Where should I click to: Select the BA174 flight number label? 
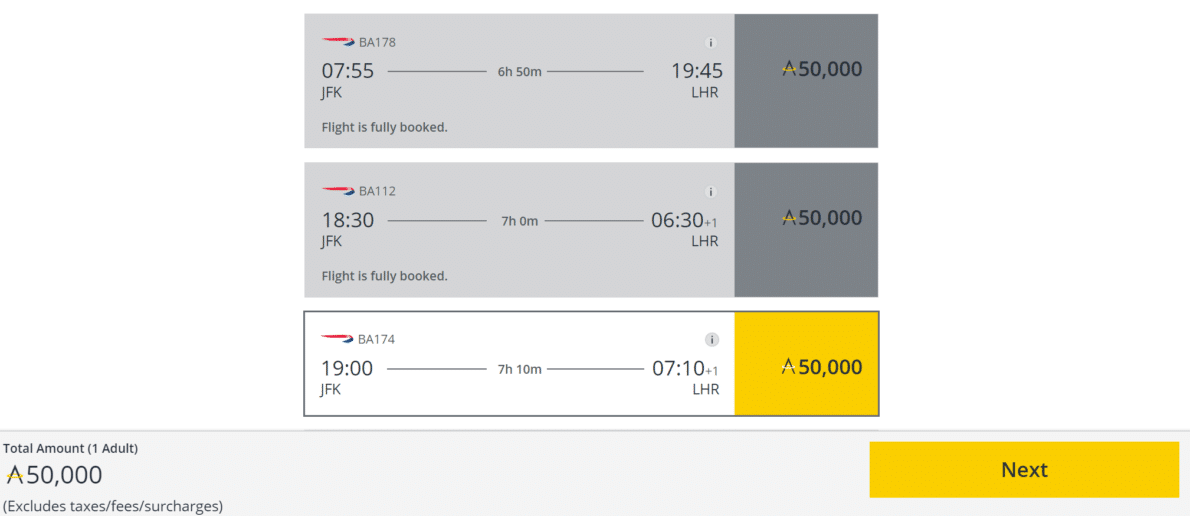point(376,339)
